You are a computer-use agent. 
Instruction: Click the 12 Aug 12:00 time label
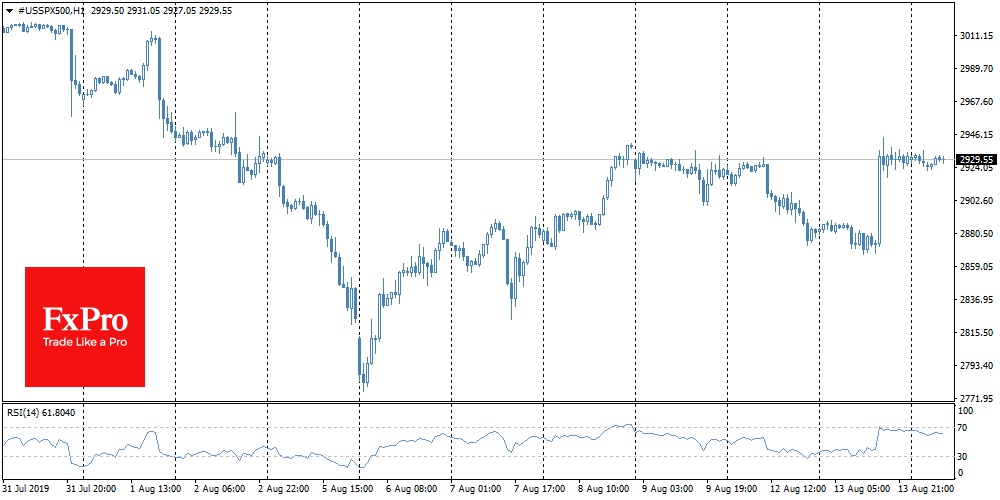[797, 490]
